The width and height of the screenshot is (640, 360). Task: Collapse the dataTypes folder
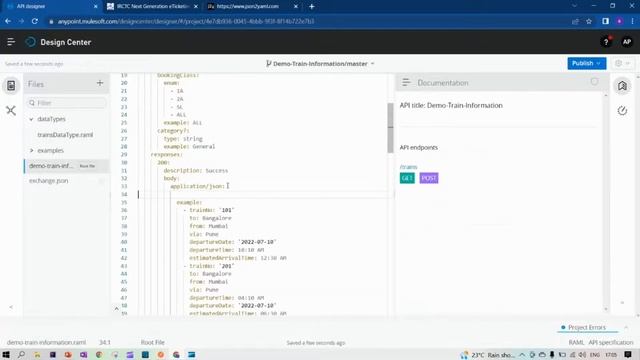tap(31, 119)
